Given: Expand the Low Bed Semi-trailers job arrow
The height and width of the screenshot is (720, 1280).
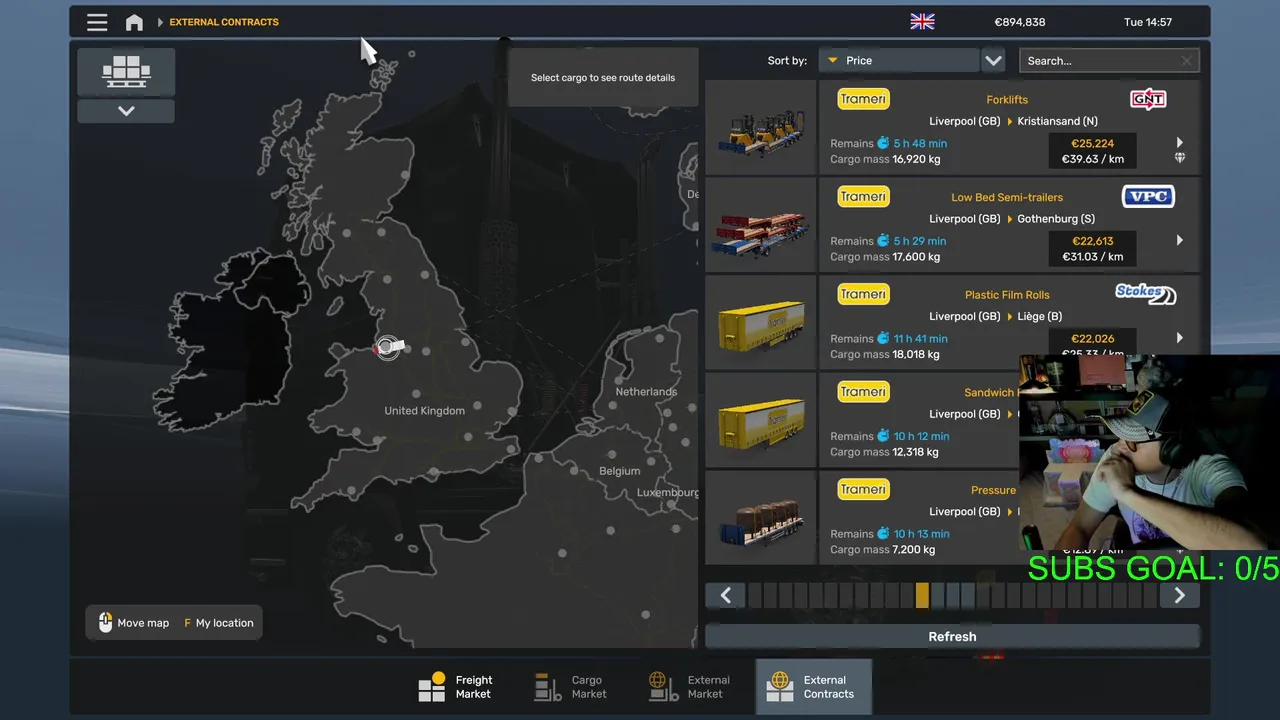Looking at the screenshot, I should tap(1180, 240).
